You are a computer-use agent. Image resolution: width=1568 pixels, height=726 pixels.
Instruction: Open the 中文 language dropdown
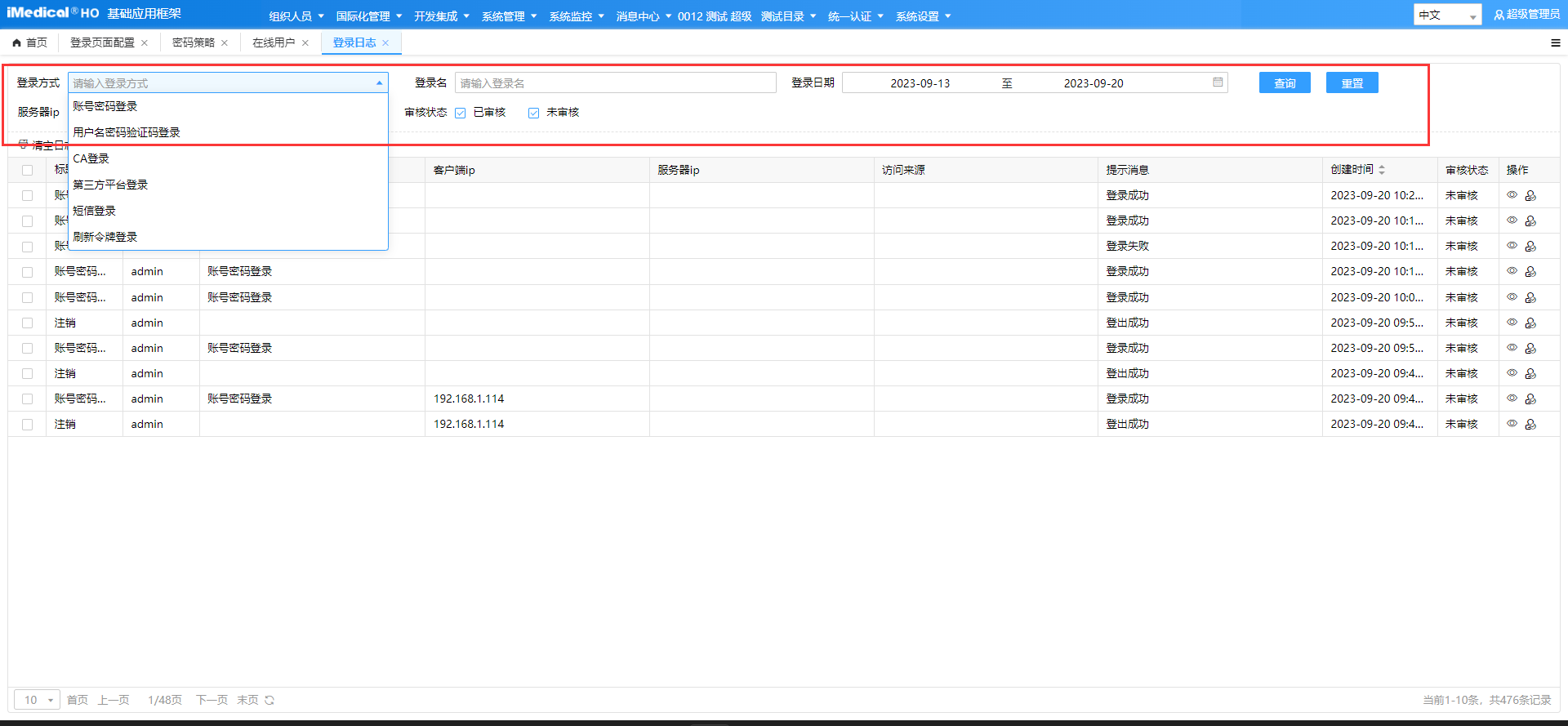pos(1446,16)
